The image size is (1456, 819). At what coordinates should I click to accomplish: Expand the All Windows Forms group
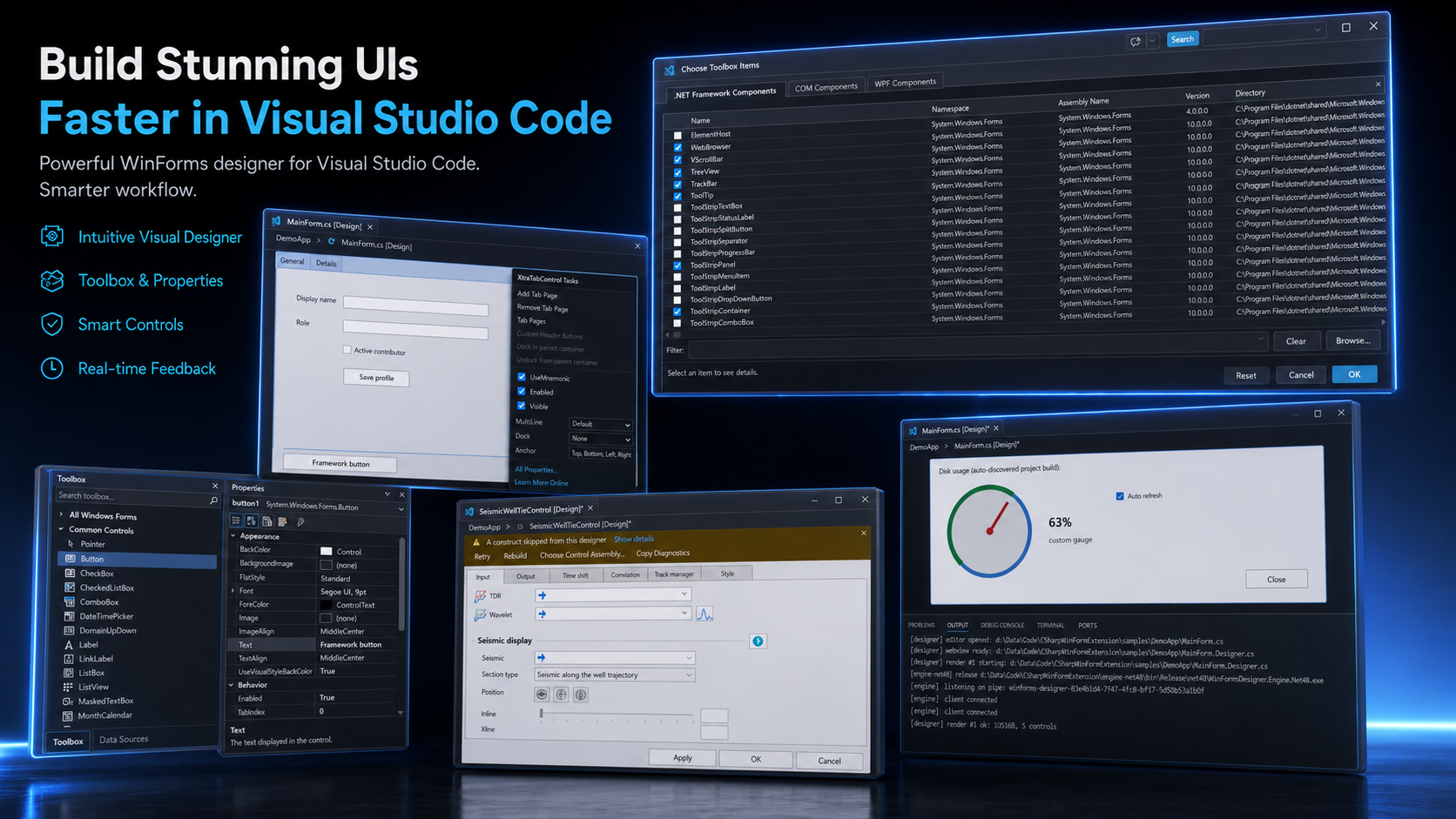coord(61,514)
